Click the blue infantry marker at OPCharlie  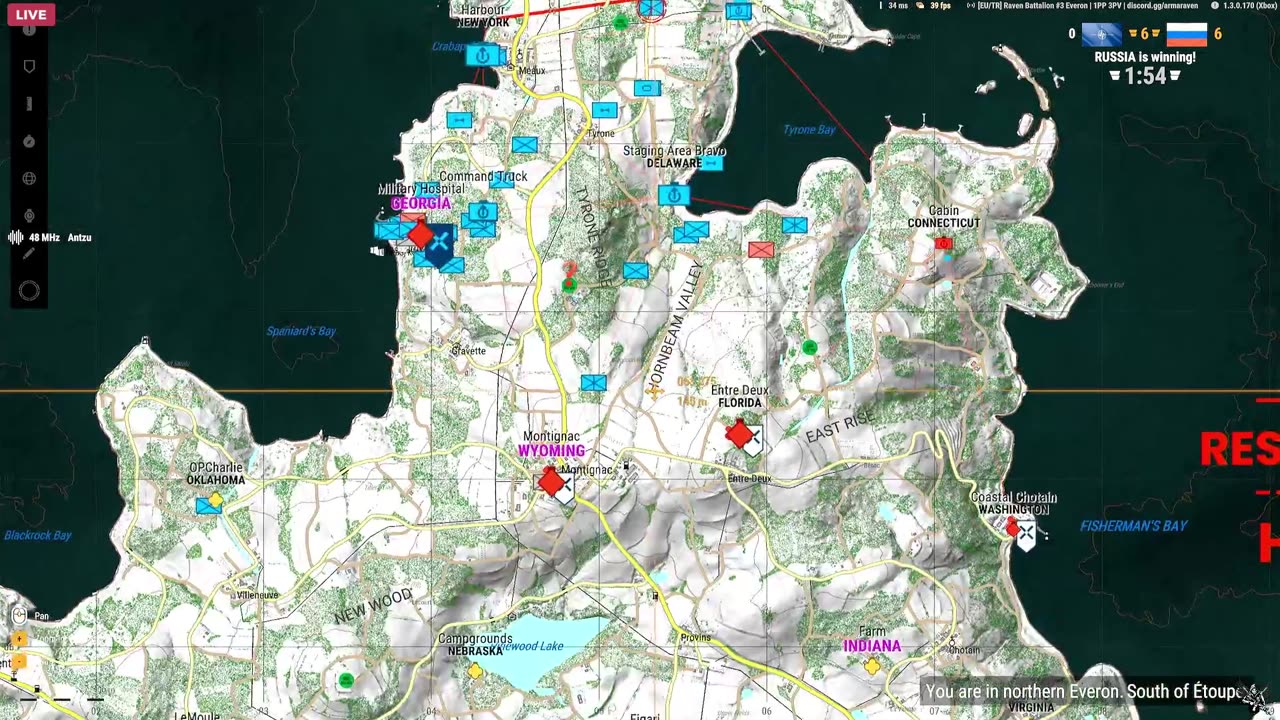coord(208,506)
